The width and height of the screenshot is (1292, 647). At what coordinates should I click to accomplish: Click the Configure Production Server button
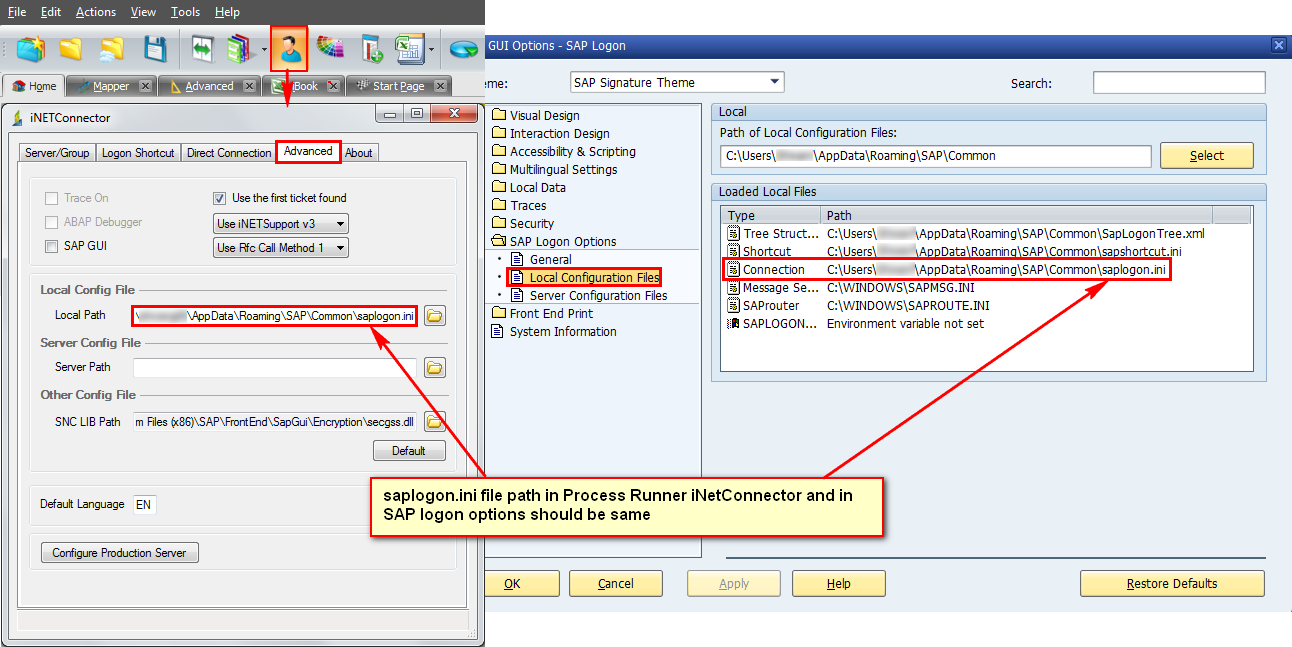click(119, 552)
